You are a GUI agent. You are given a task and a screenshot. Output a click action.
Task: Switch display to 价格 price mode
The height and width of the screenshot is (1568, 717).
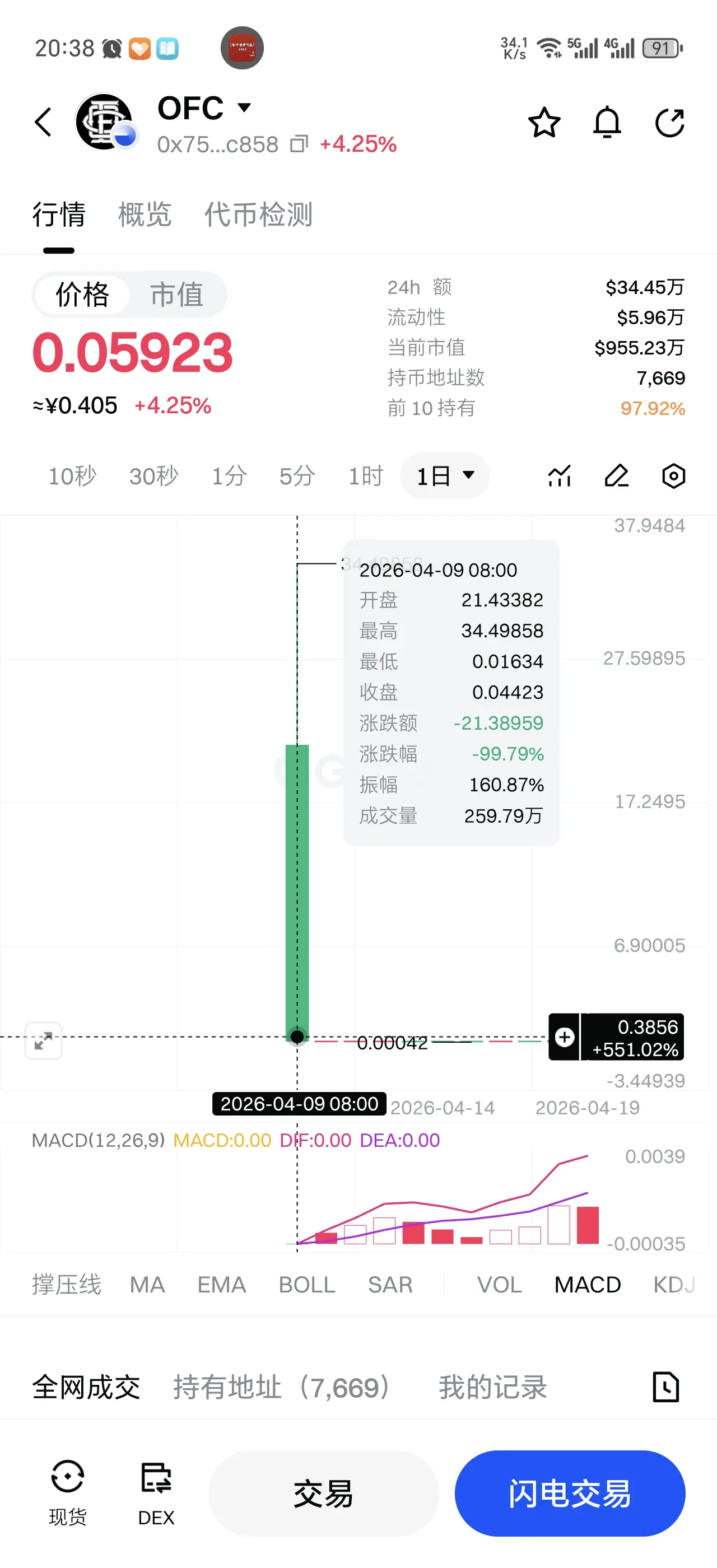[82, 295]
